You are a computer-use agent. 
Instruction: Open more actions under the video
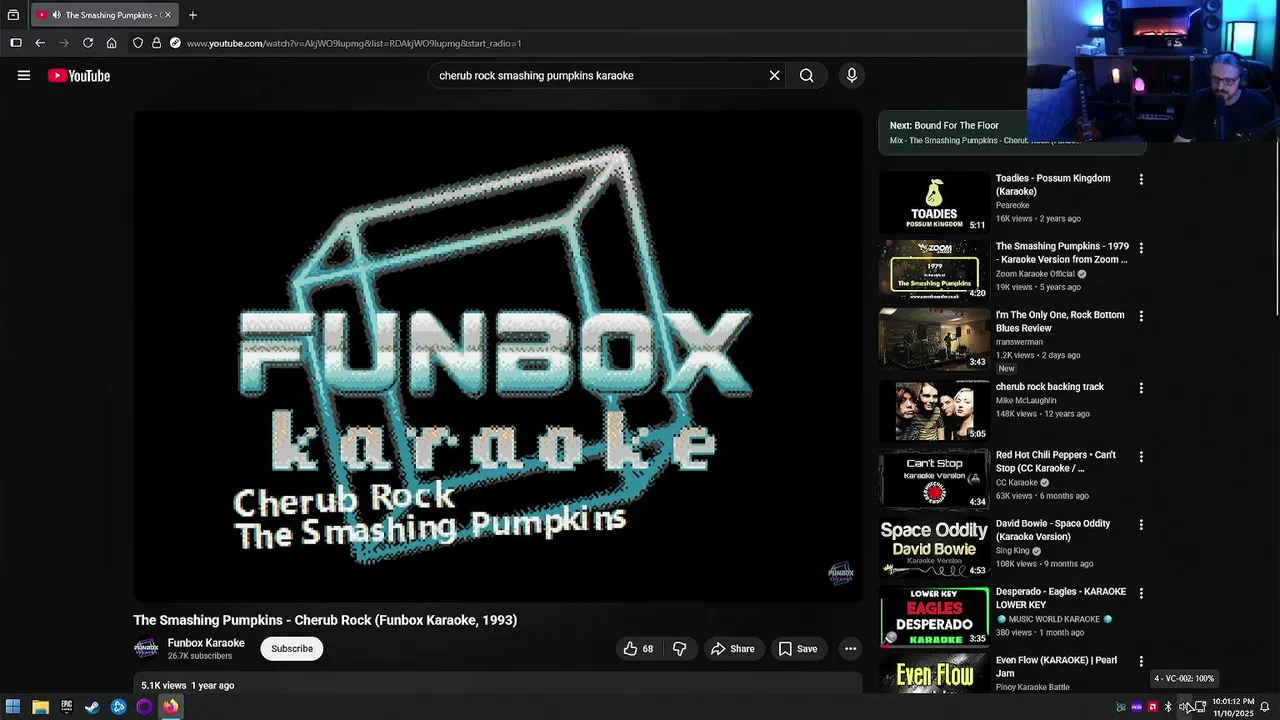850,649
